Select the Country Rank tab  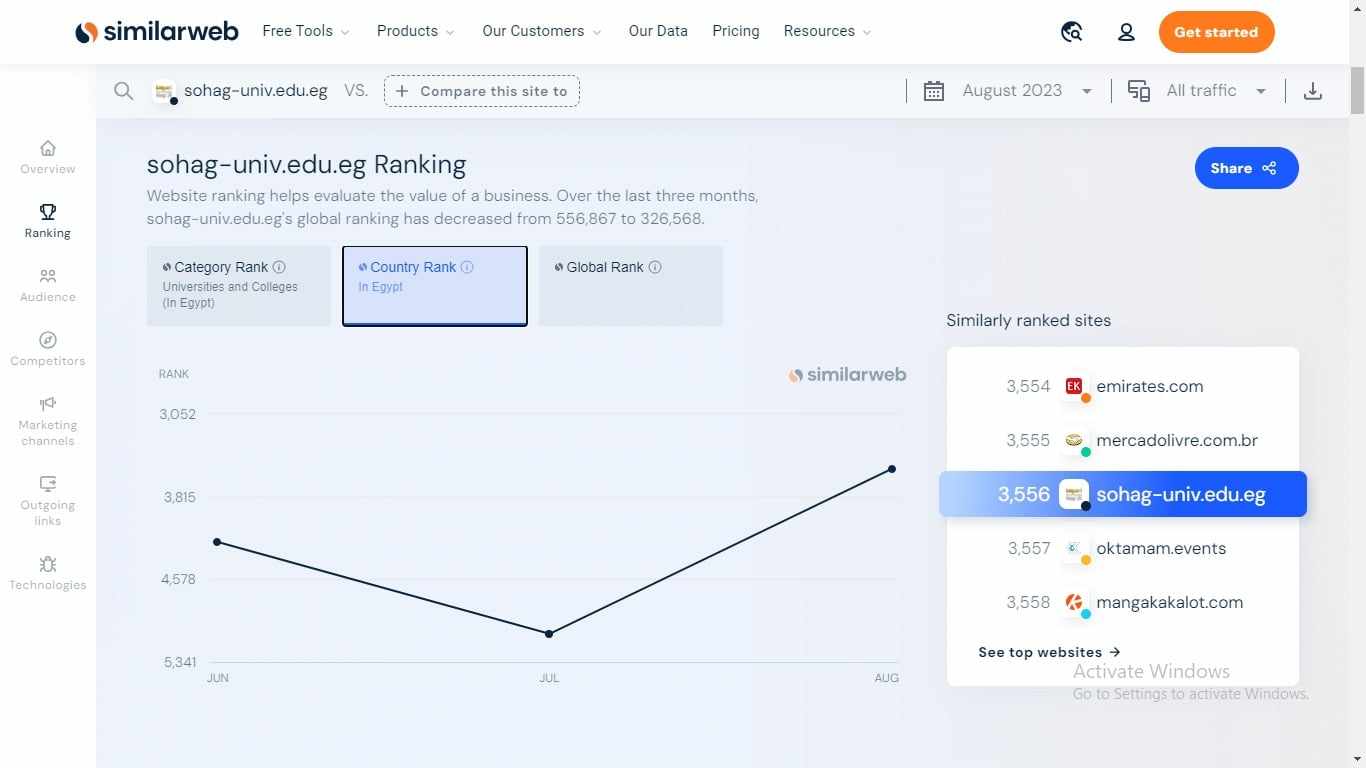click(x=434, y=285)
